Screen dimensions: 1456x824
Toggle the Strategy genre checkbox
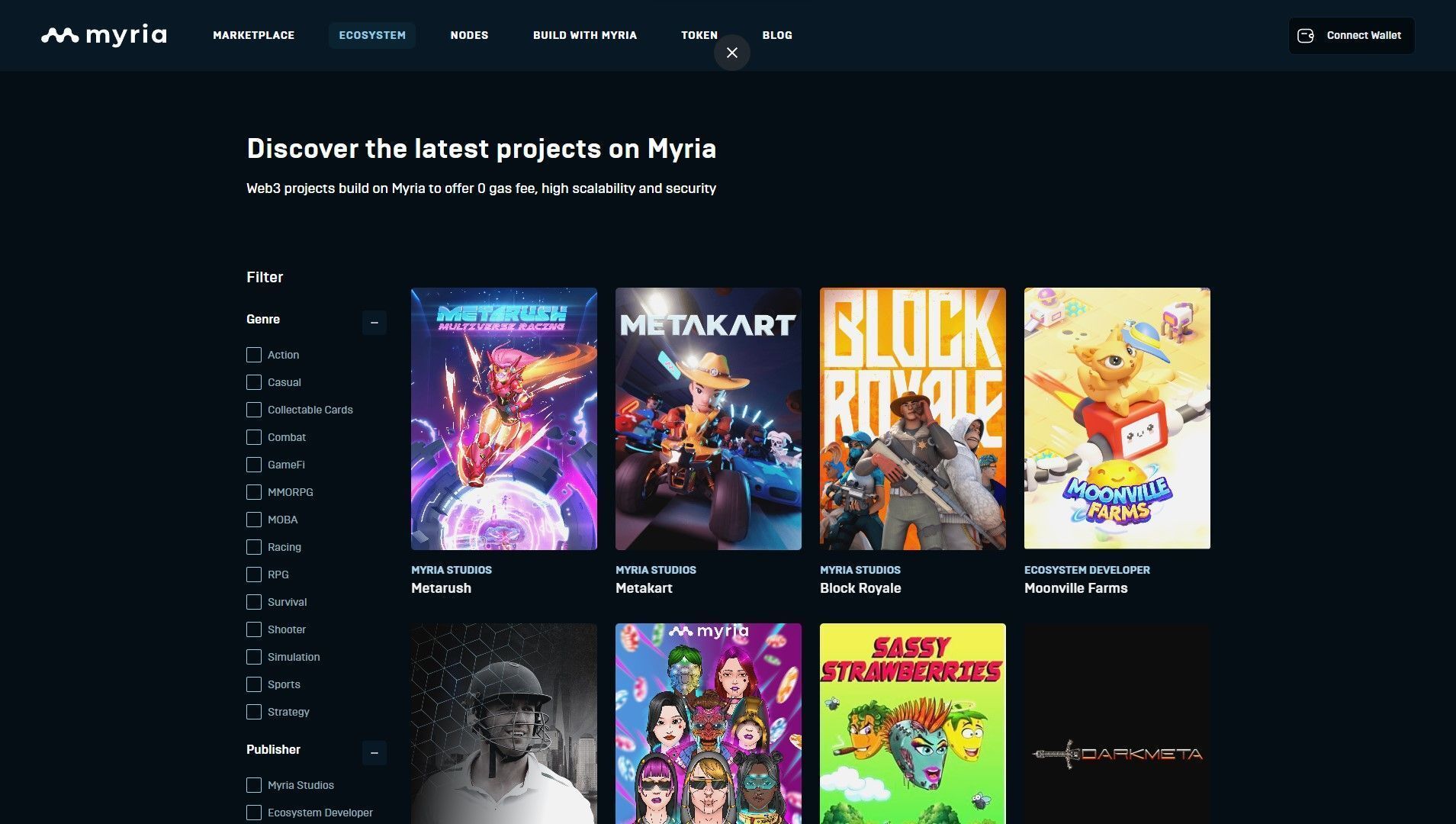pyautogui.click(x=253, y=712)
